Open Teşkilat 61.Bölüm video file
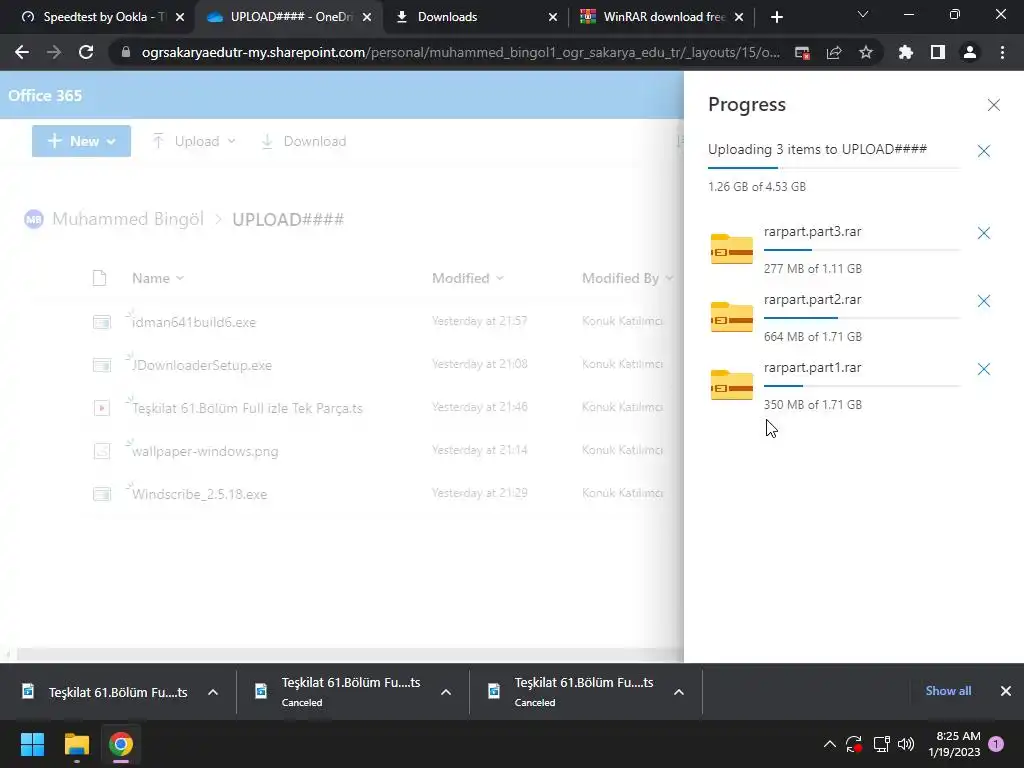This screenshot has height=768, width=1024. pos(247,408)
